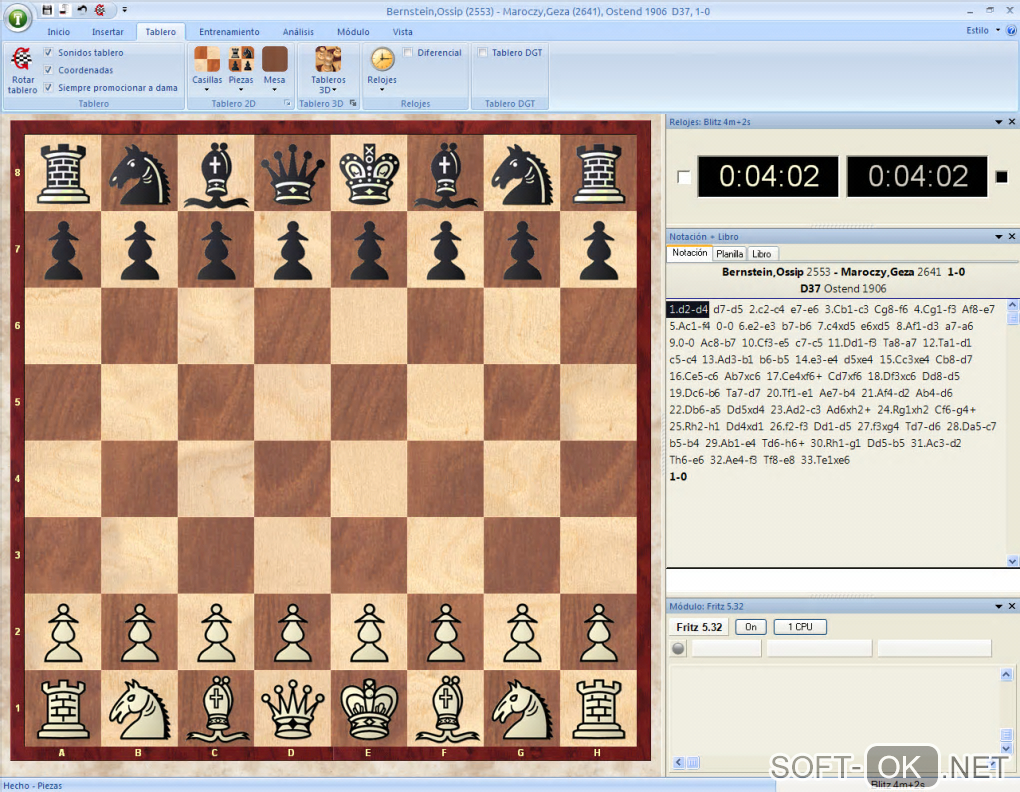This screenshot has width=1020, height=792.
Task: Open the Relojes clock options
Action: pyautogui.click(x=382, y=68)
